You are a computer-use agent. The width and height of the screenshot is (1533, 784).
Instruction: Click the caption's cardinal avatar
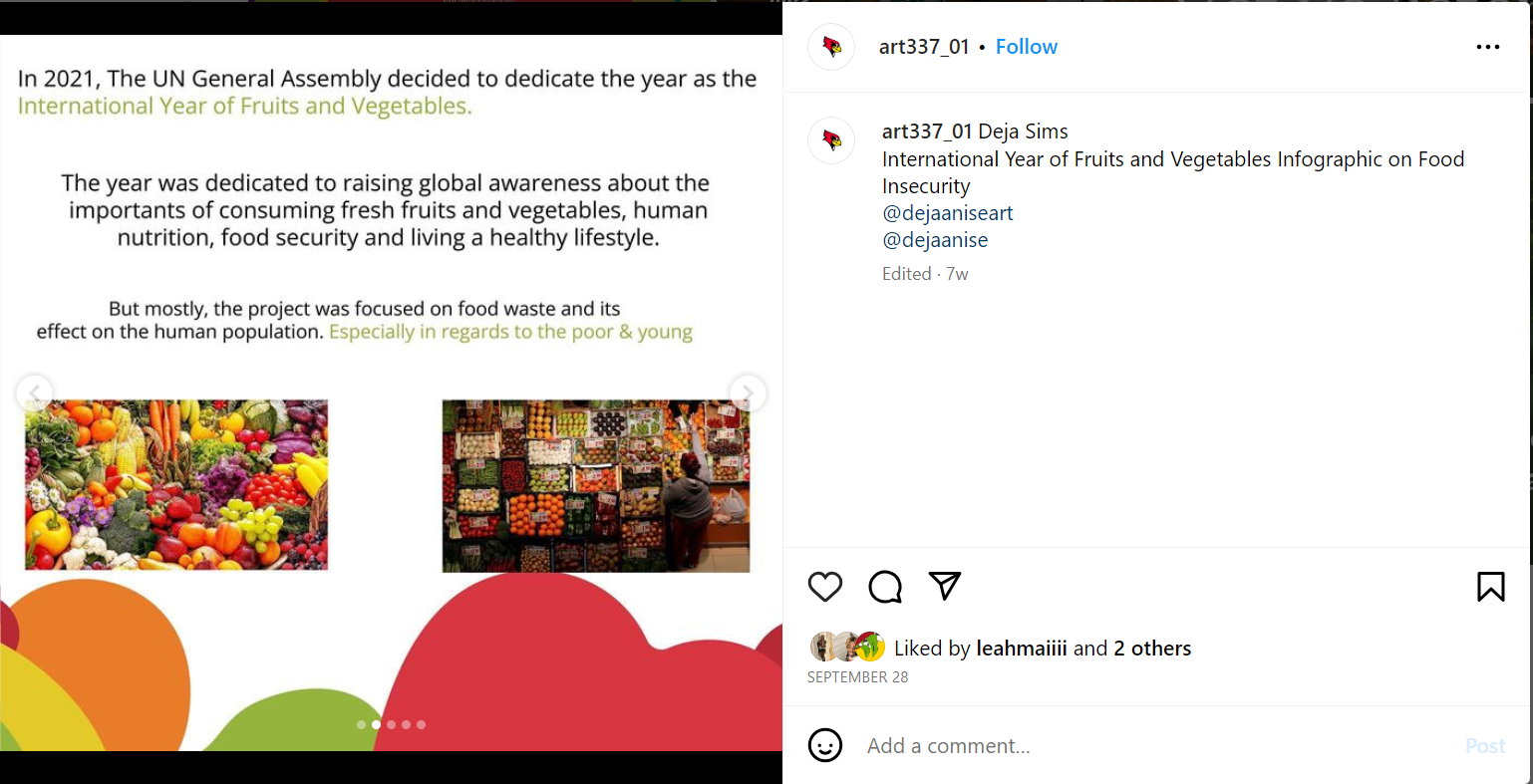[x=831, y=140]
